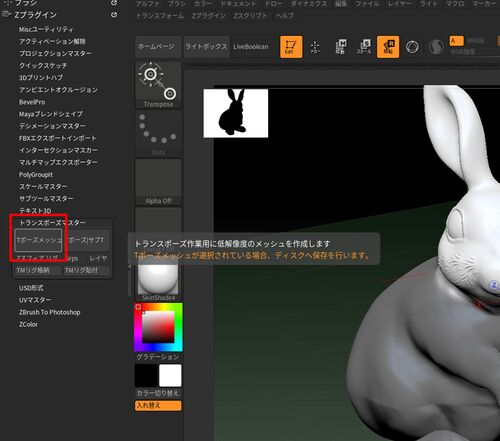500x441 pixels.
Task: Expand the アクティベーション解除 section
Action: (52, 41)
